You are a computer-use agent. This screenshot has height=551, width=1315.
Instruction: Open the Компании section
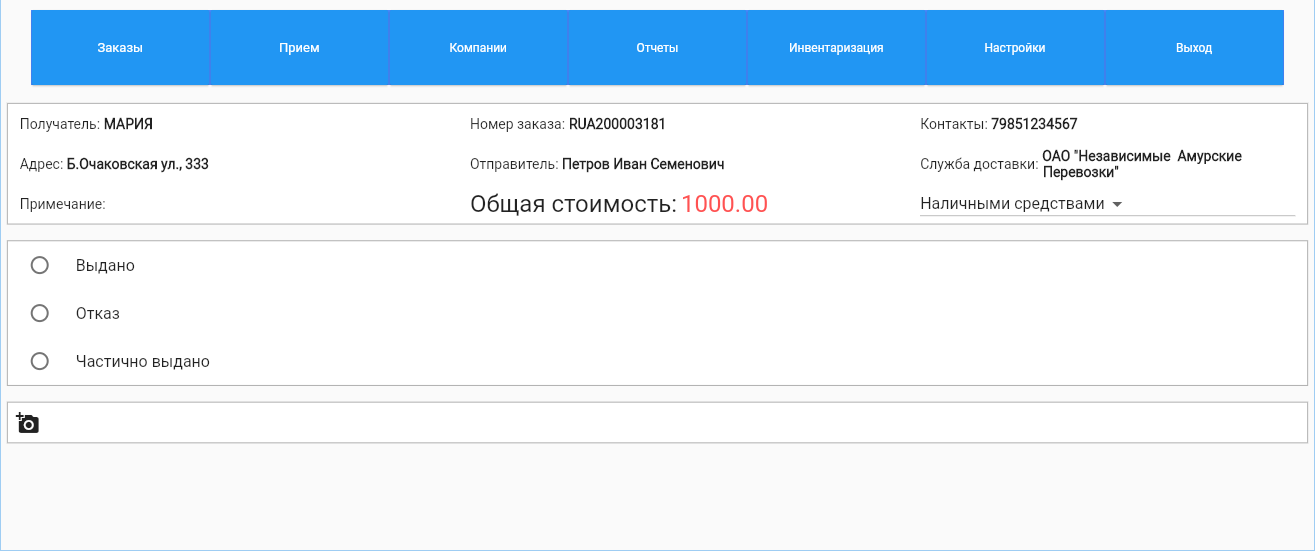pos(478,47)
